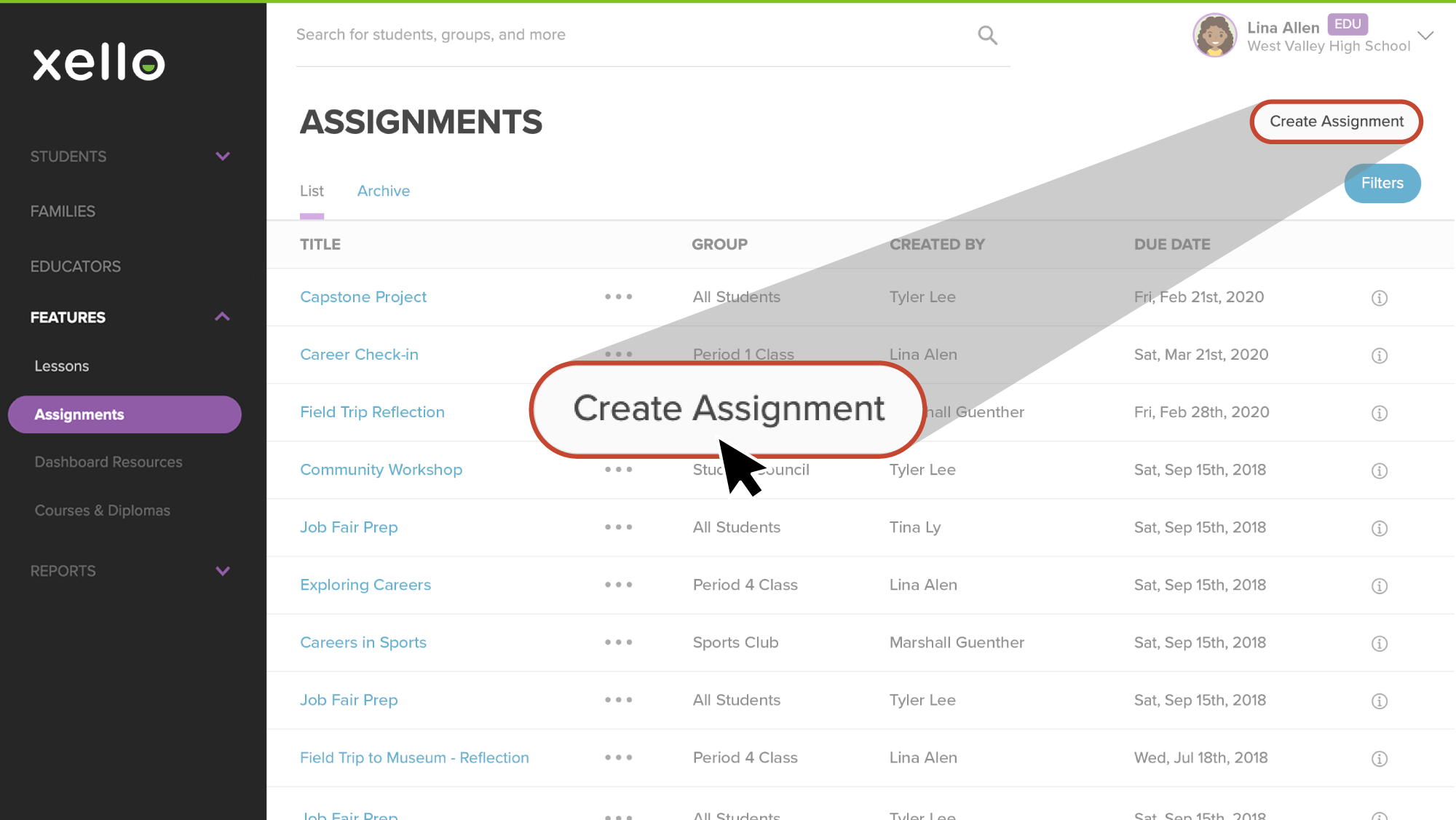This screenshot has height=820, width=1456.
Task: Click the three-dot menu for Capstone Project
Action: point(619,297)
